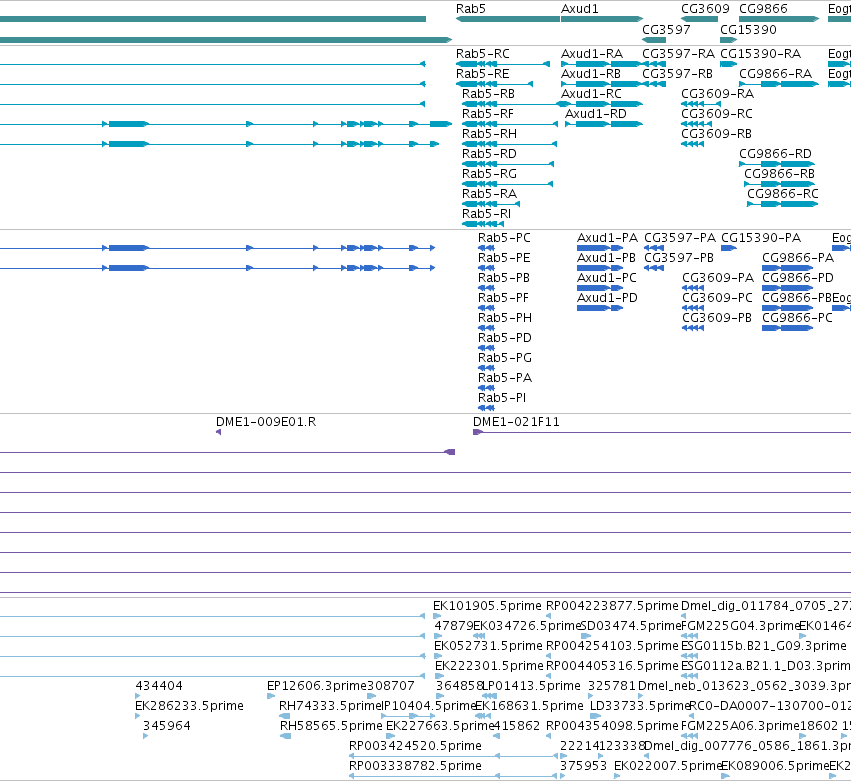Select protein Rab5-PC
This screenshot has width=851, height=781.
504,238
